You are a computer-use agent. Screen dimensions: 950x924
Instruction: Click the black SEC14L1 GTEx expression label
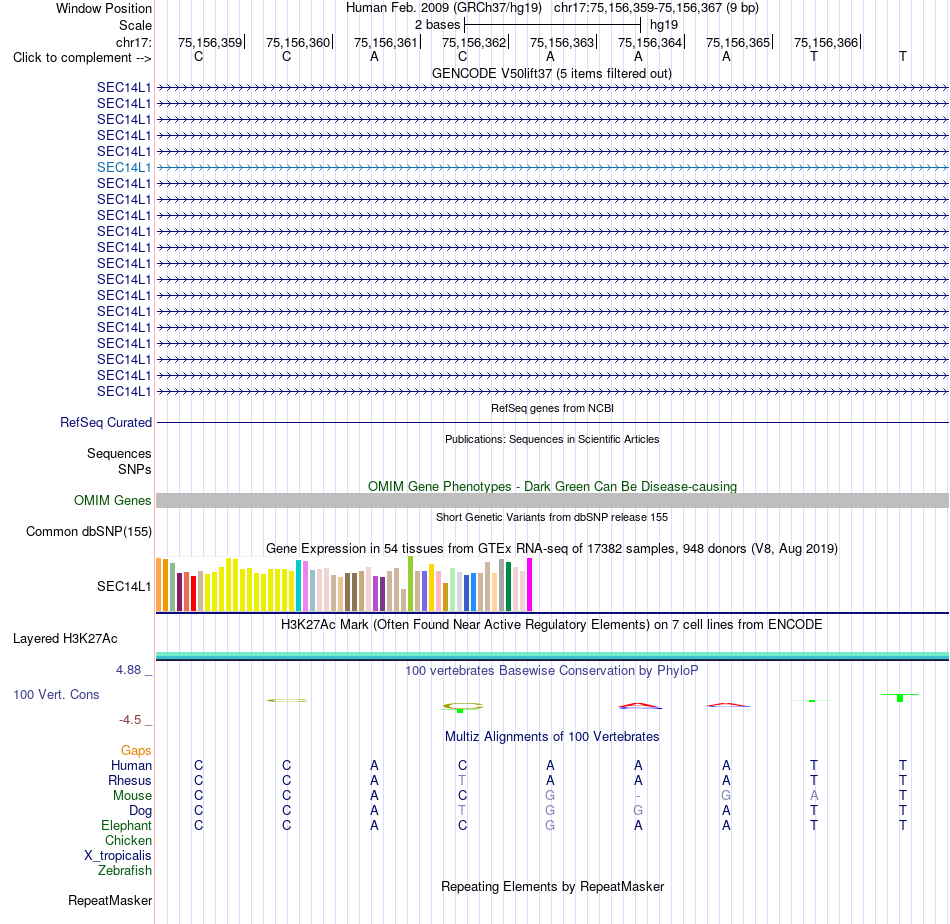[124, 587]
